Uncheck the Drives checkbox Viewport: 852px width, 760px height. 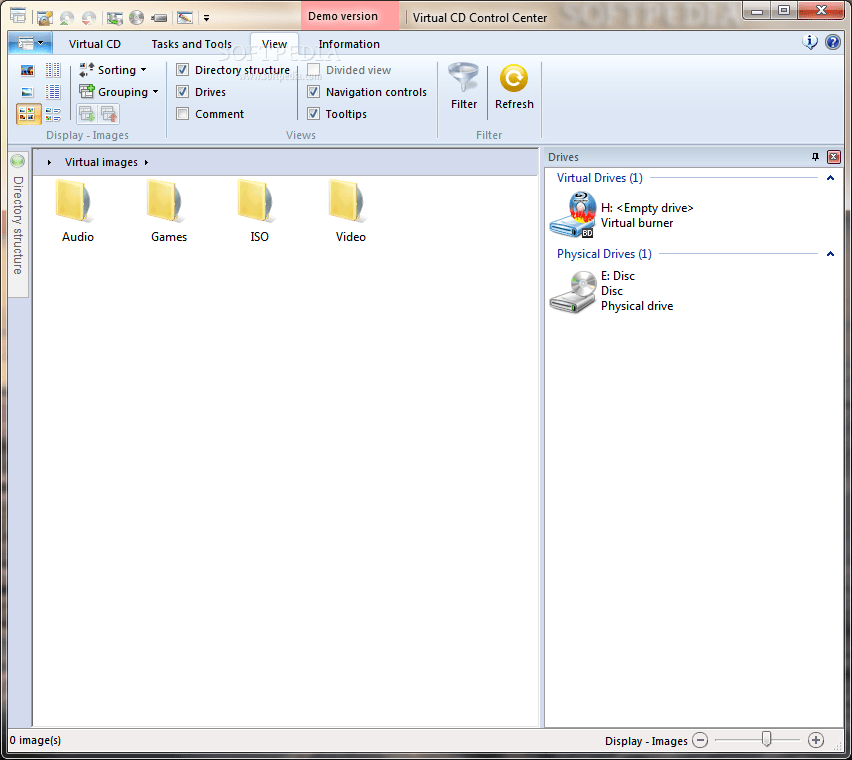(182, 91)
